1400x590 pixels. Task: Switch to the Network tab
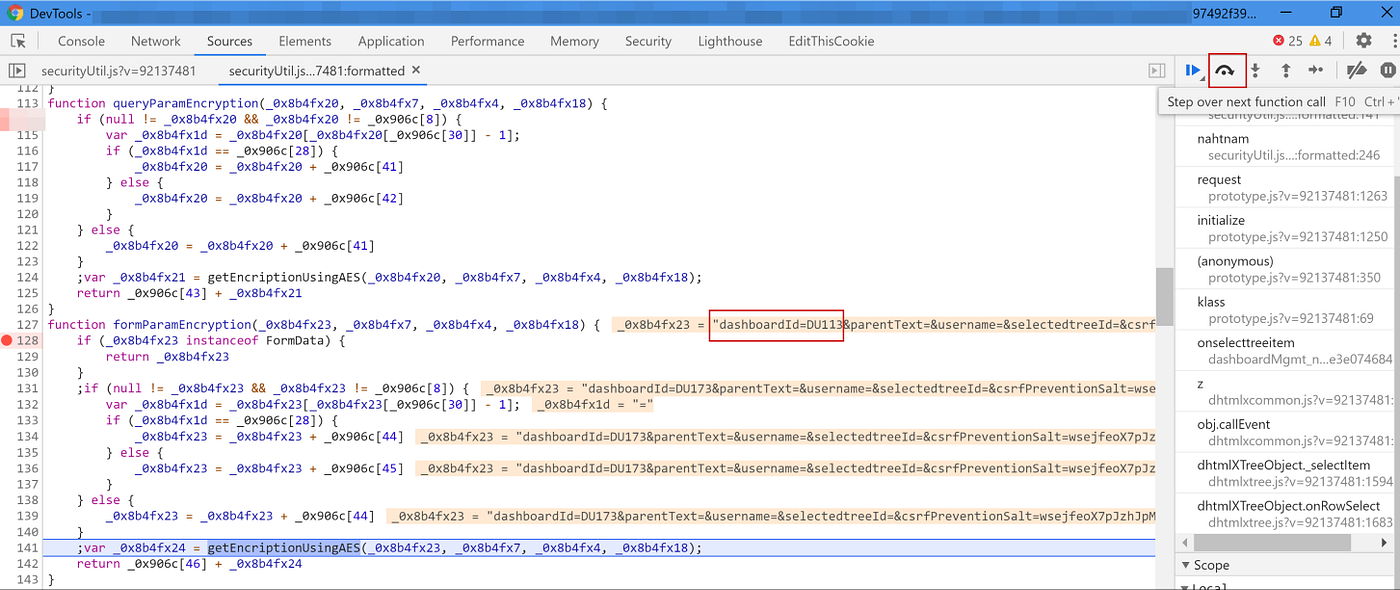click(155, 41)
